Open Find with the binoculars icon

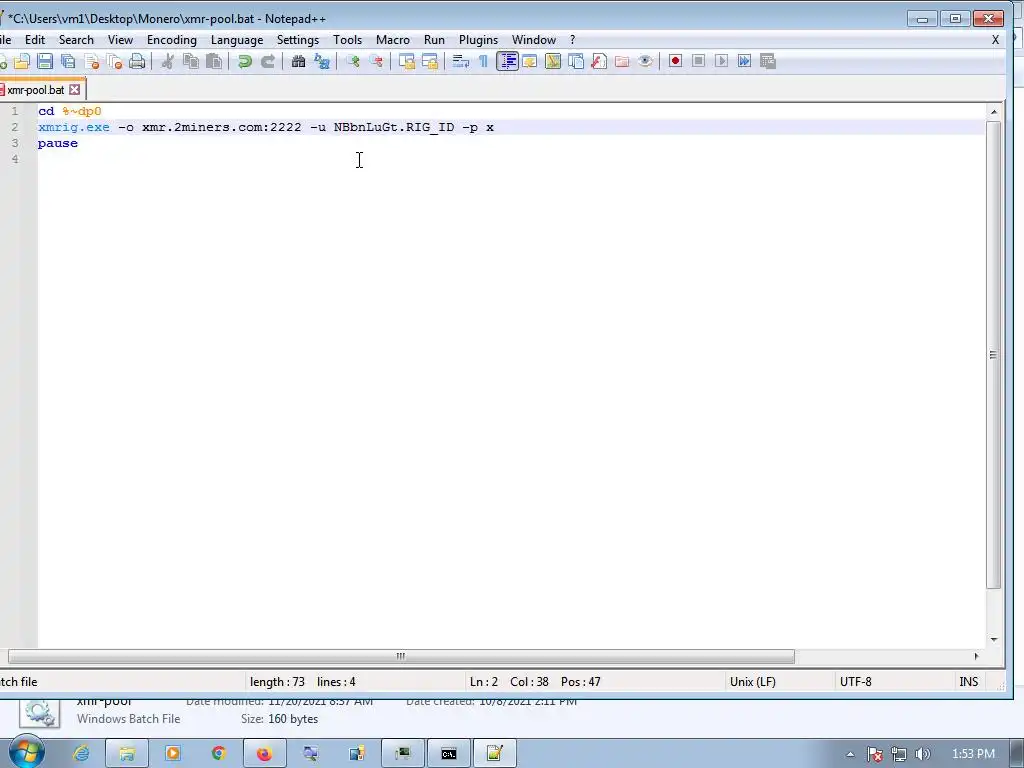click(298, 61)
